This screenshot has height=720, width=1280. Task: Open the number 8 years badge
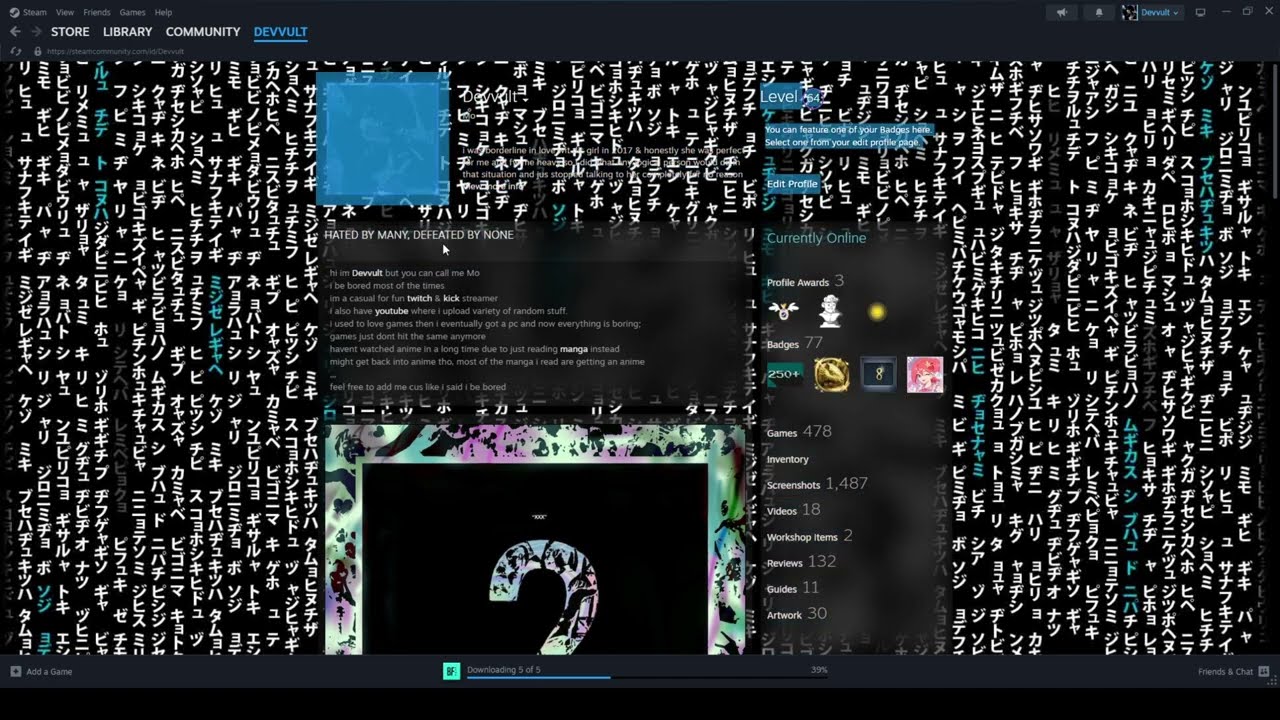tap(879, 375)
